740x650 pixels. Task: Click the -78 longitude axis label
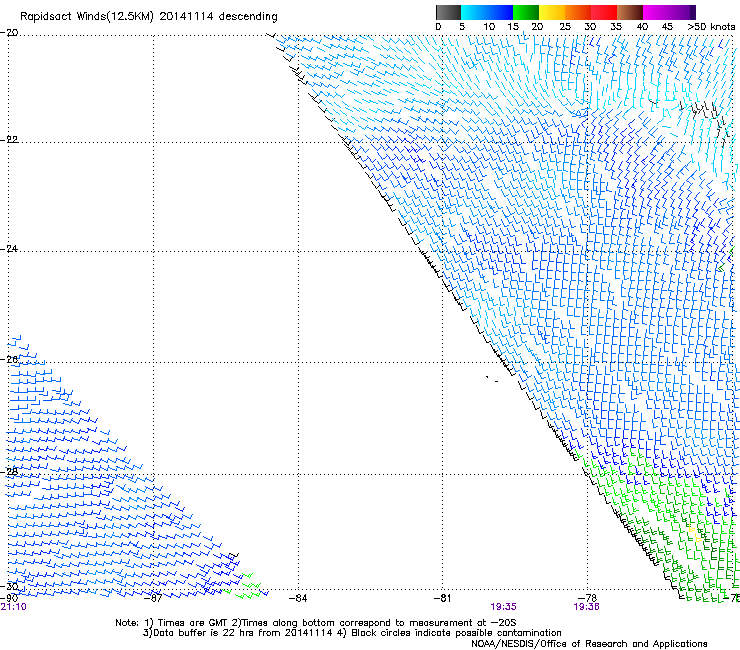click(588, 598)
